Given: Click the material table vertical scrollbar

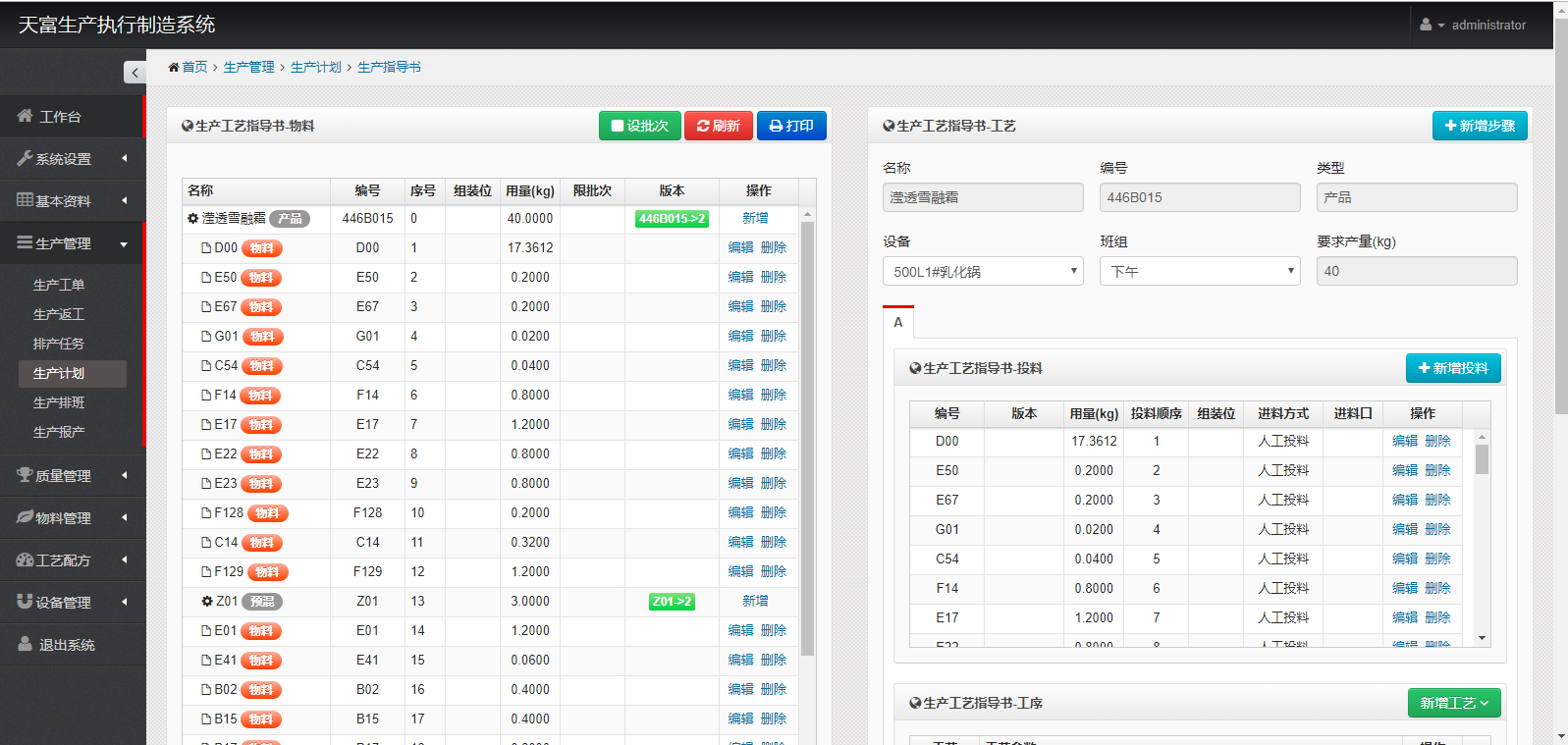Looking at the screenshot, I should coord(808,439).
